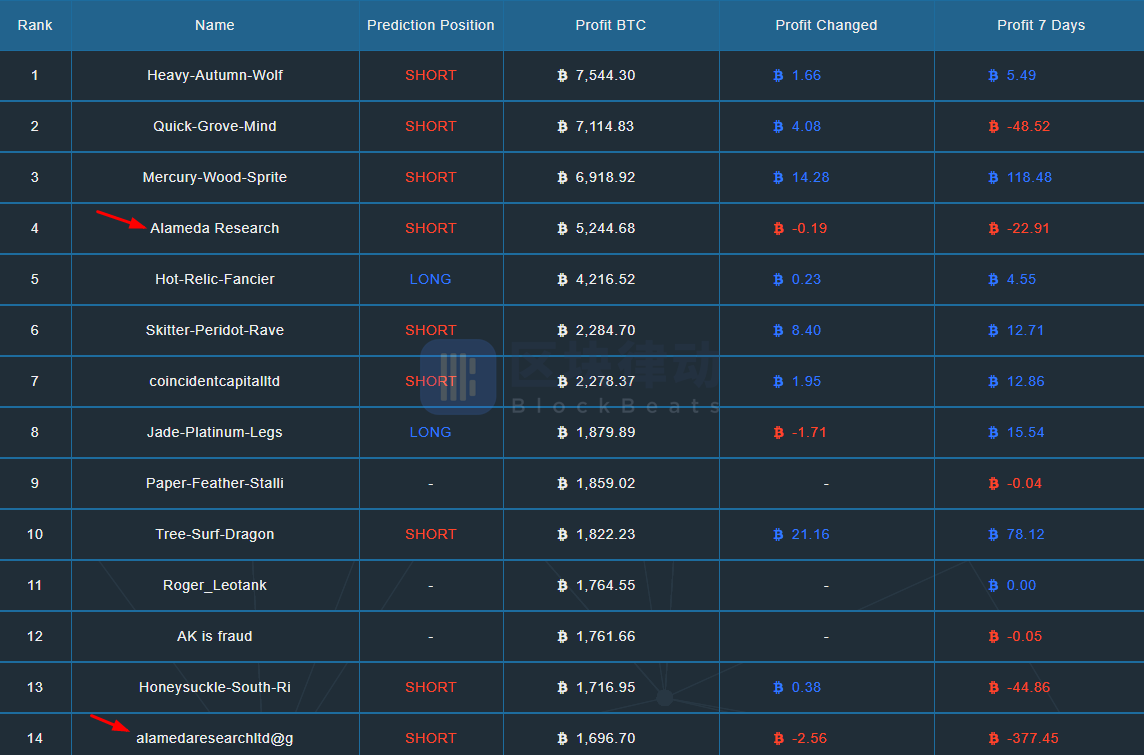
Task: Click the Profit 7 Days column header
Action: 1041,25
